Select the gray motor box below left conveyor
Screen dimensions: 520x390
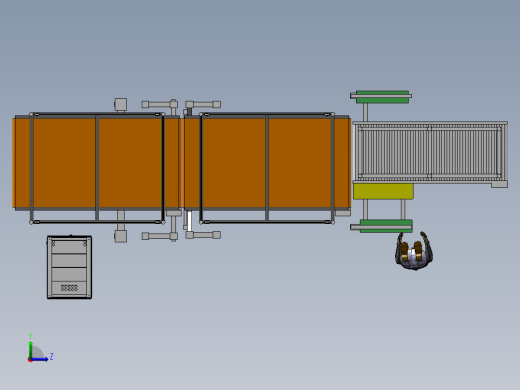(x=121, y=236)
